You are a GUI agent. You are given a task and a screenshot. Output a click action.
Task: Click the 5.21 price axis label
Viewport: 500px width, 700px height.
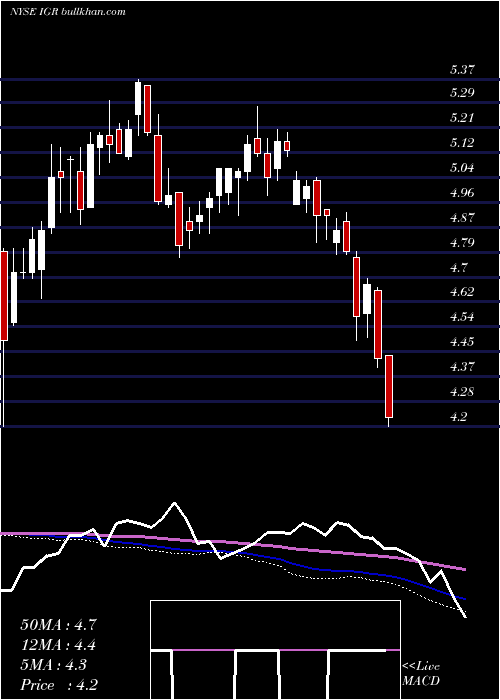click(x=462, y=118)
